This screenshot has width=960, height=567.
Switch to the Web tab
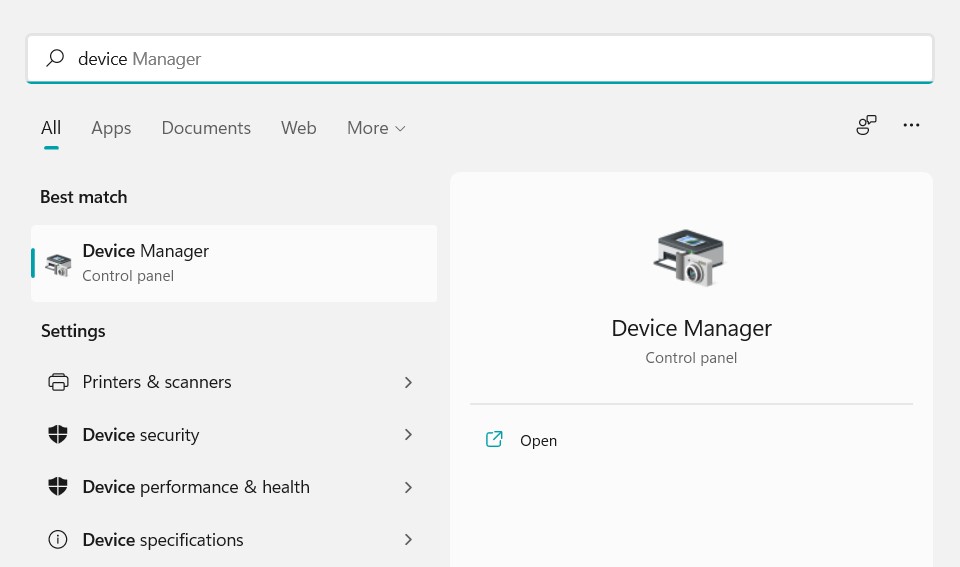click(299, 128)
